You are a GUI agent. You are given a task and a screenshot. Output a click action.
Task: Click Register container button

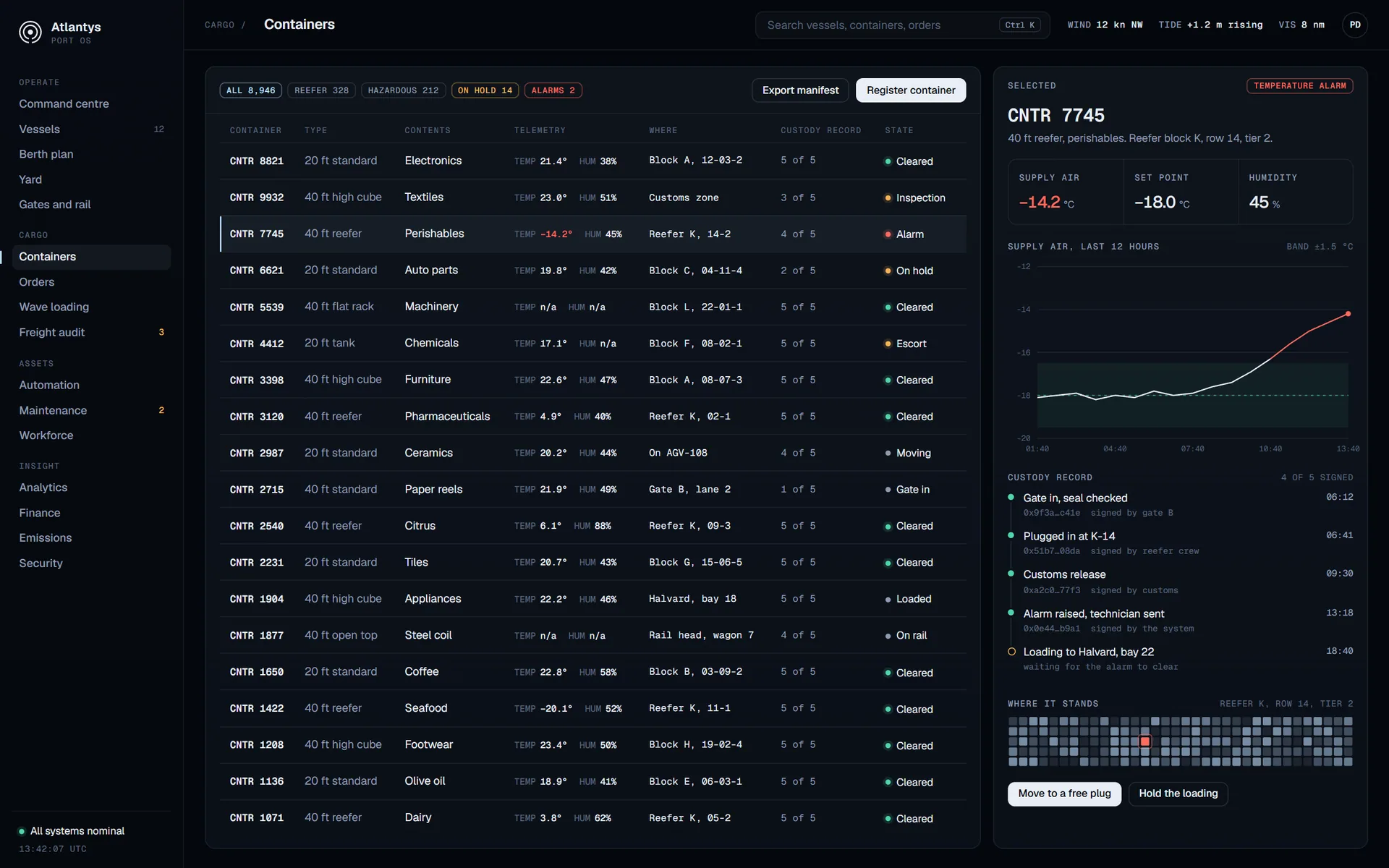tap(911, 90)
